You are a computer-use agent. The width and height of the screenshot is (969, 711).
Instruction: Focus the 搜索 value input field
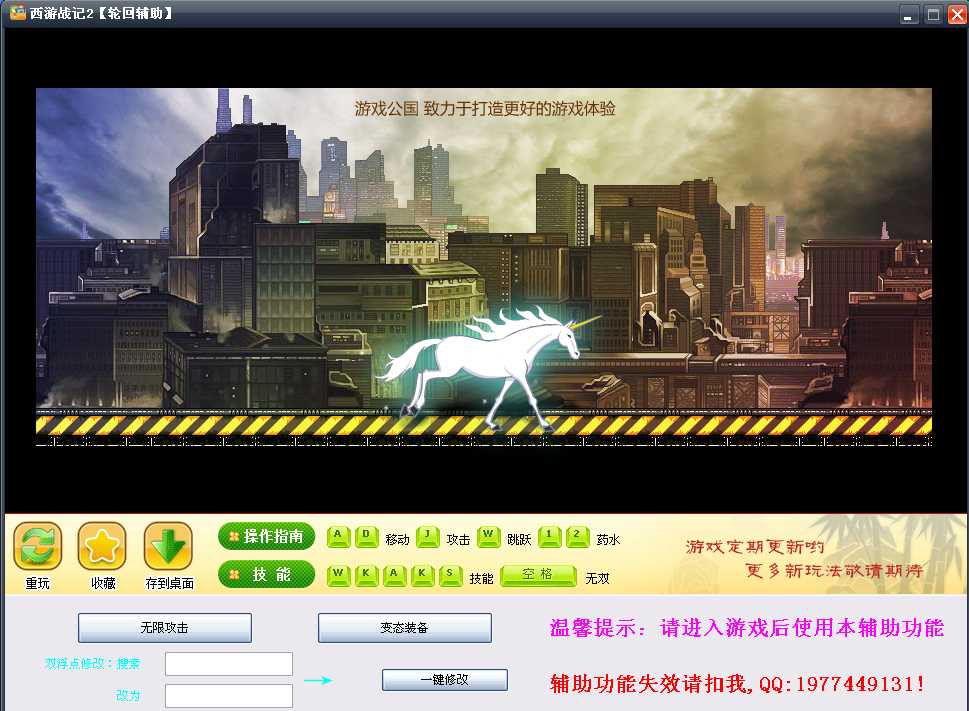(229, 664)
